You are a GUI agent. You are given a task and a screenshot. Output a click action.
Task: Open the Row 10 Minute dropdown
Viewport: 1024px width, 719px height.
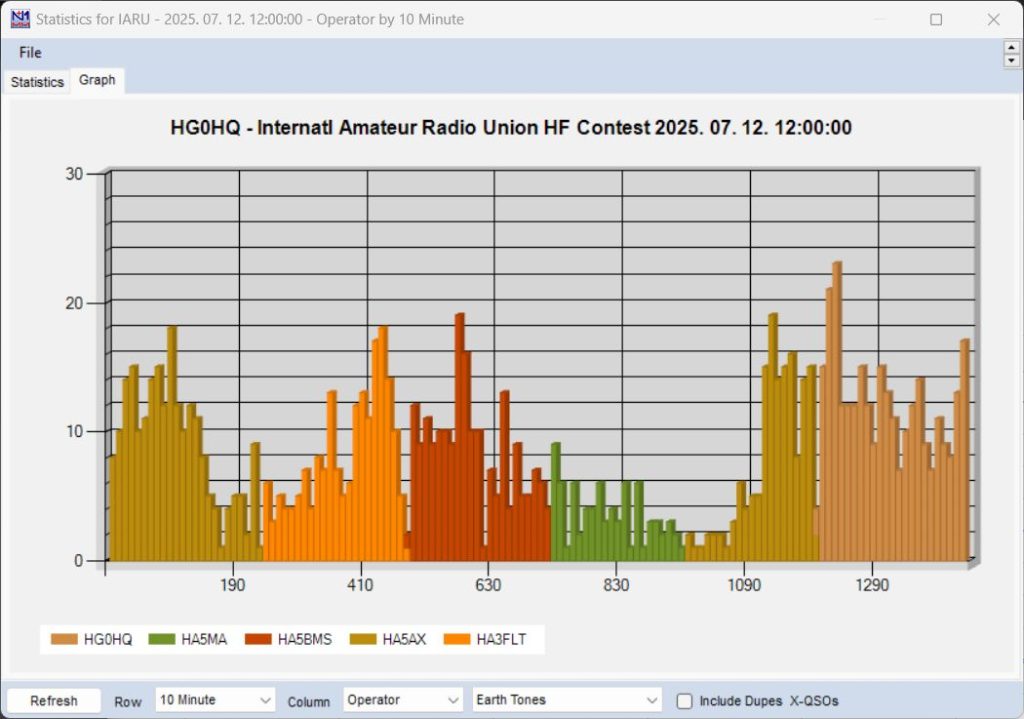(215, 700)
